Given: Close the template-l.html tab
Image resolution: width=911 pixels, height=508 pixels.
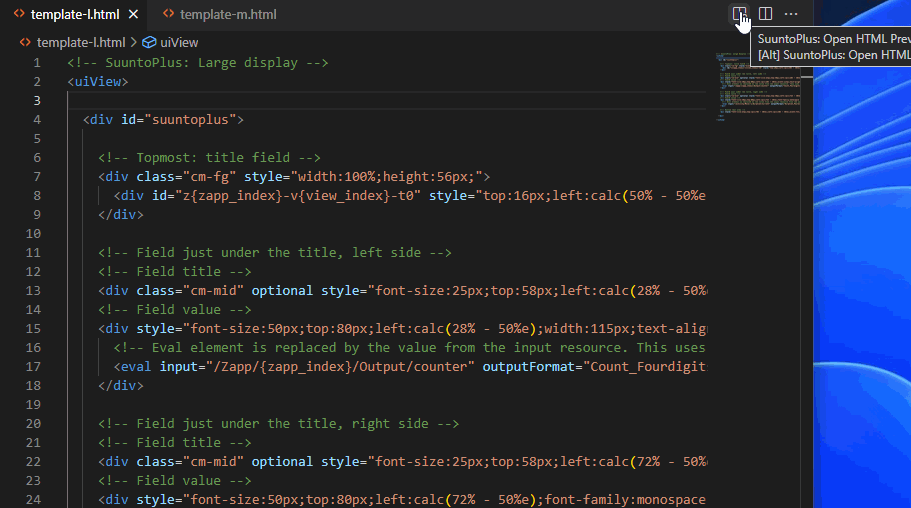Looking at the screenshot, I should point(133,14).
